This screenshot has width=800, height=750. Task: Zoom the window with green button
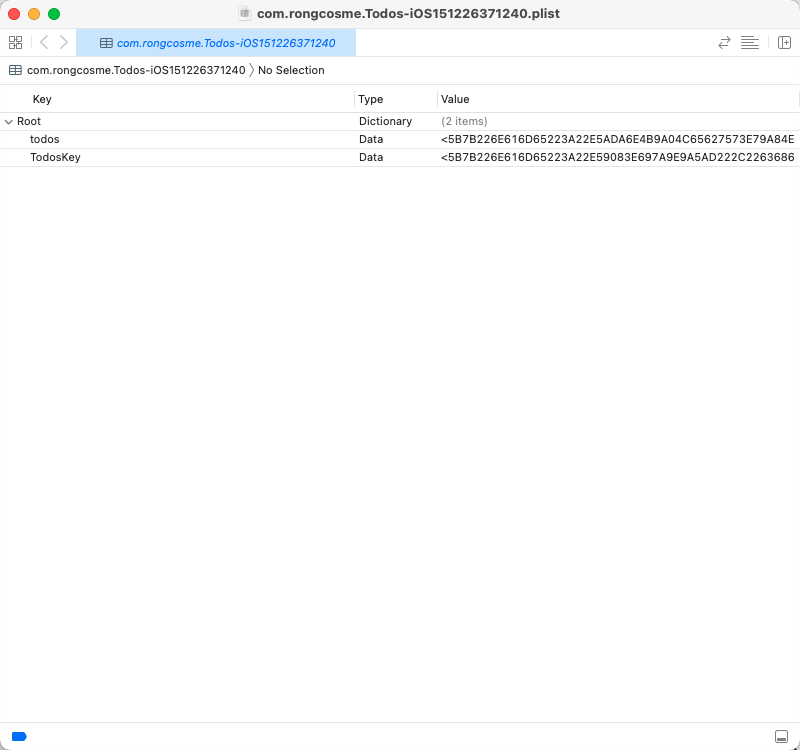point(54,14)
